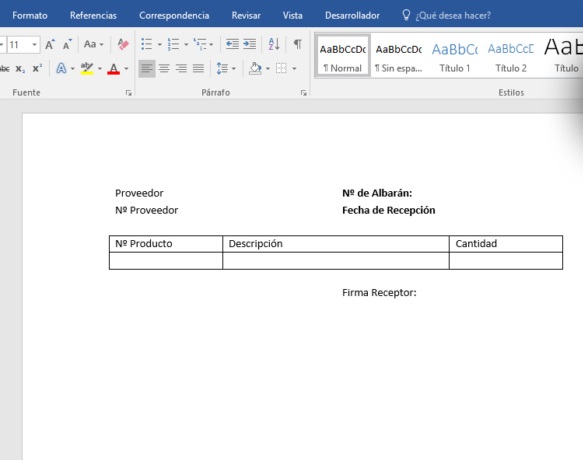Toggle center text alignment
The image size is (583, 460).
pyautogui.click(x=164, y=68)
